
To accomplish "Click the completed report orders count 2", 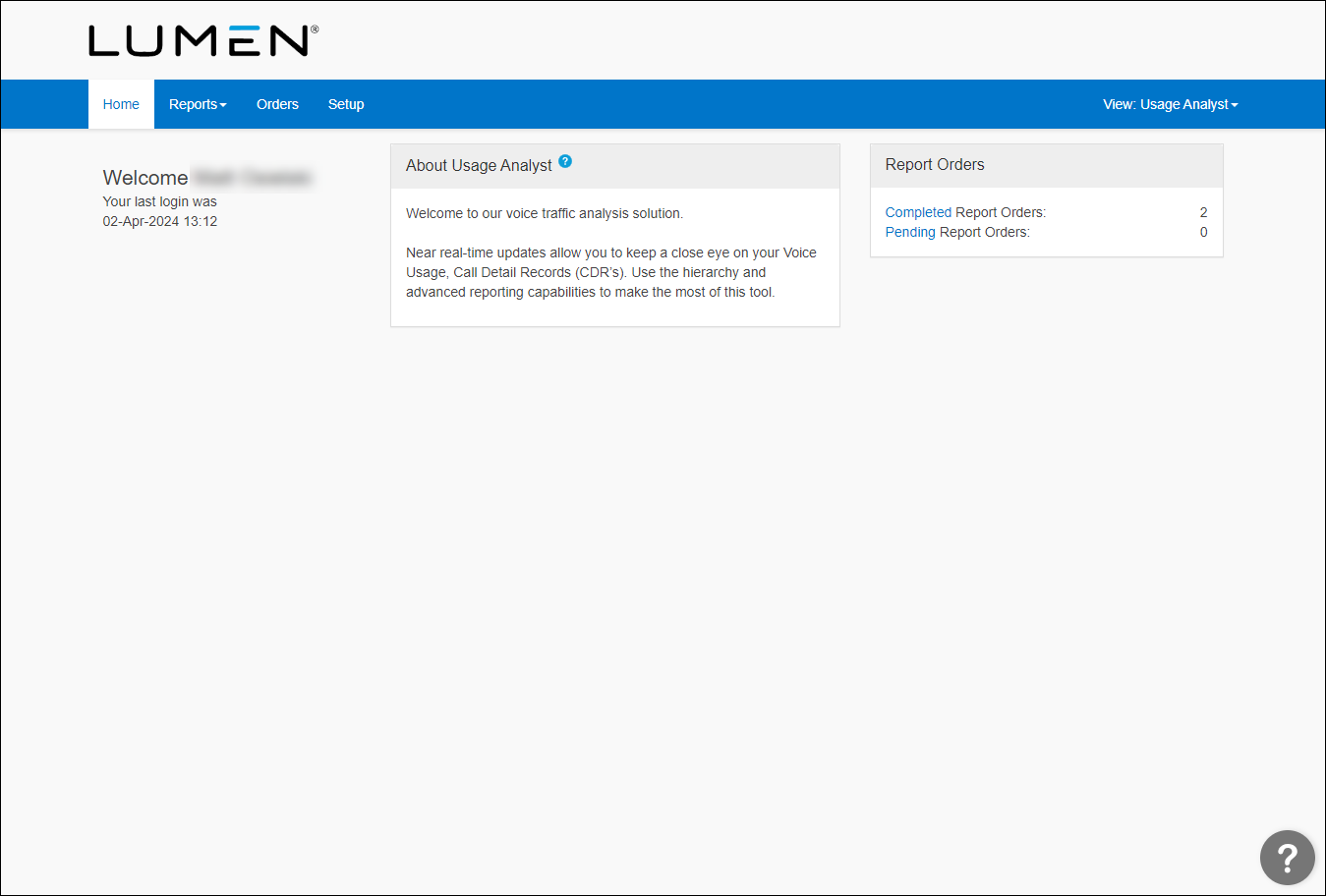I will (1203, 212).
